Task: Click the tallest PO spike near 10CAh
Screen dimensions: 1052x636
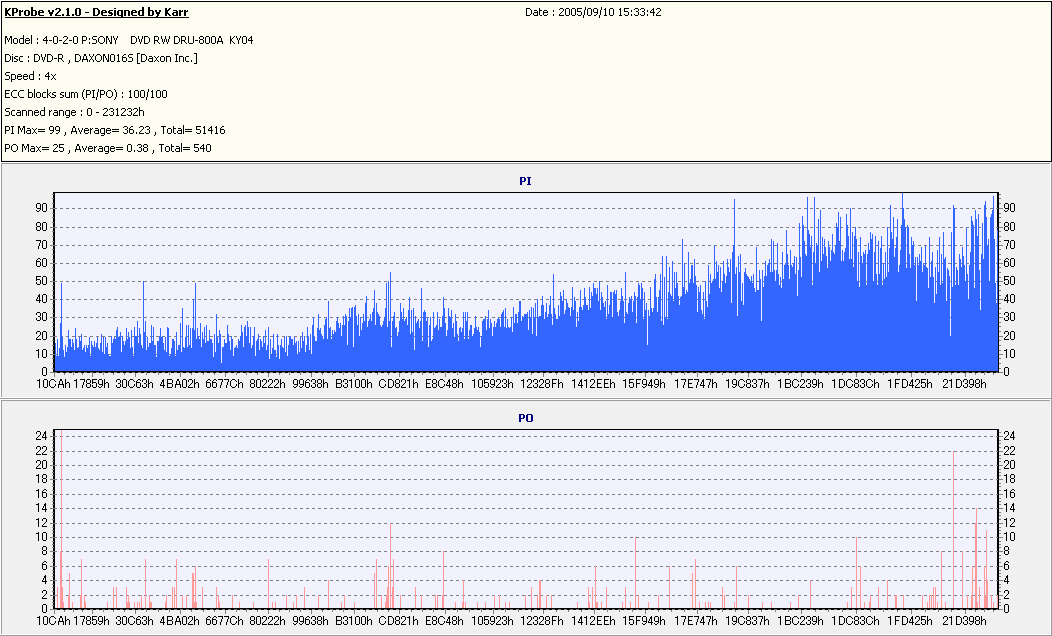Action: click(x=61, y=519)
